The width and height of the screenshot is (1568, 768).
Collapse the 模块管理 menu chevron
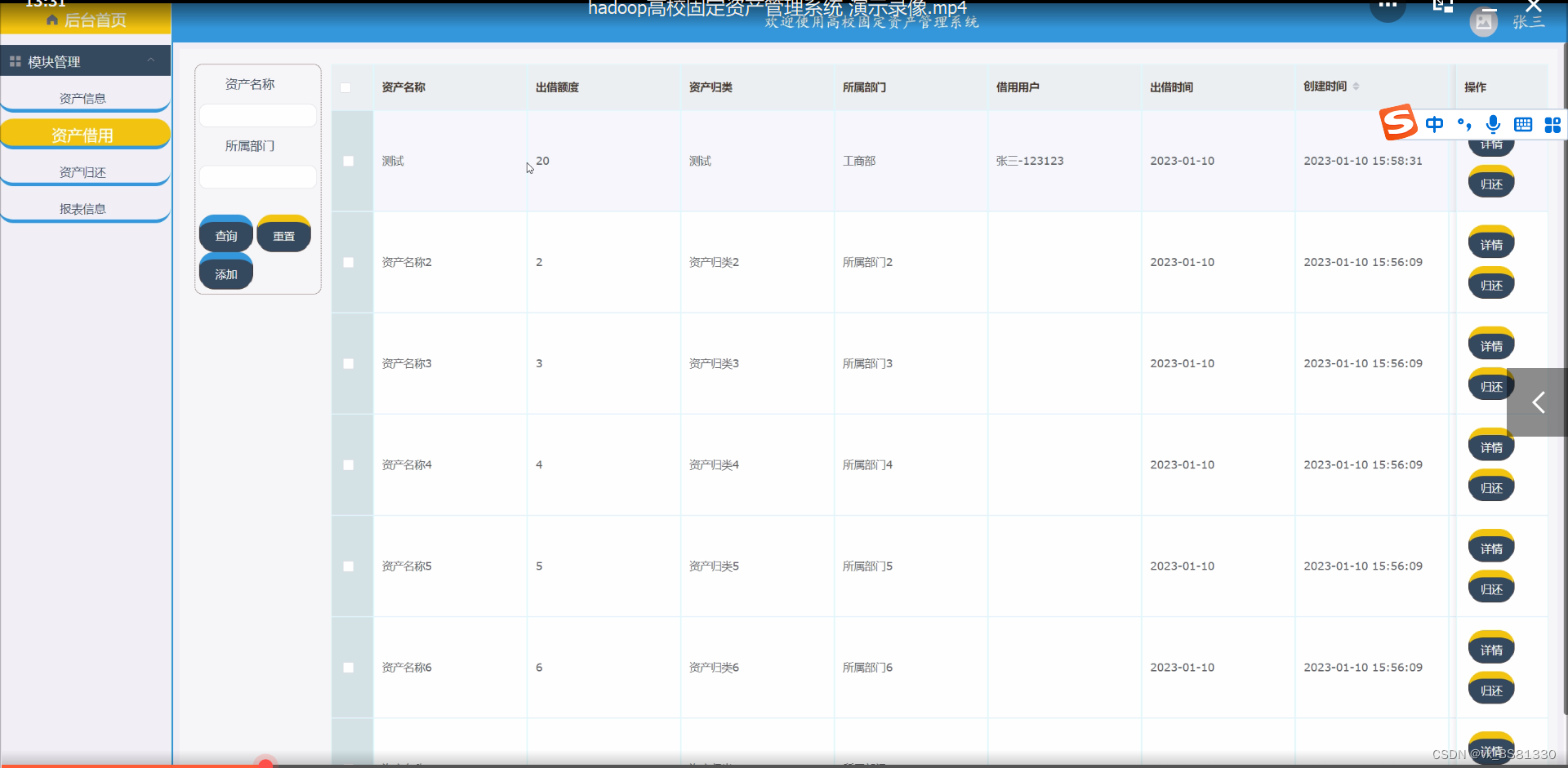pyautogui.click(x=151, y=60)
